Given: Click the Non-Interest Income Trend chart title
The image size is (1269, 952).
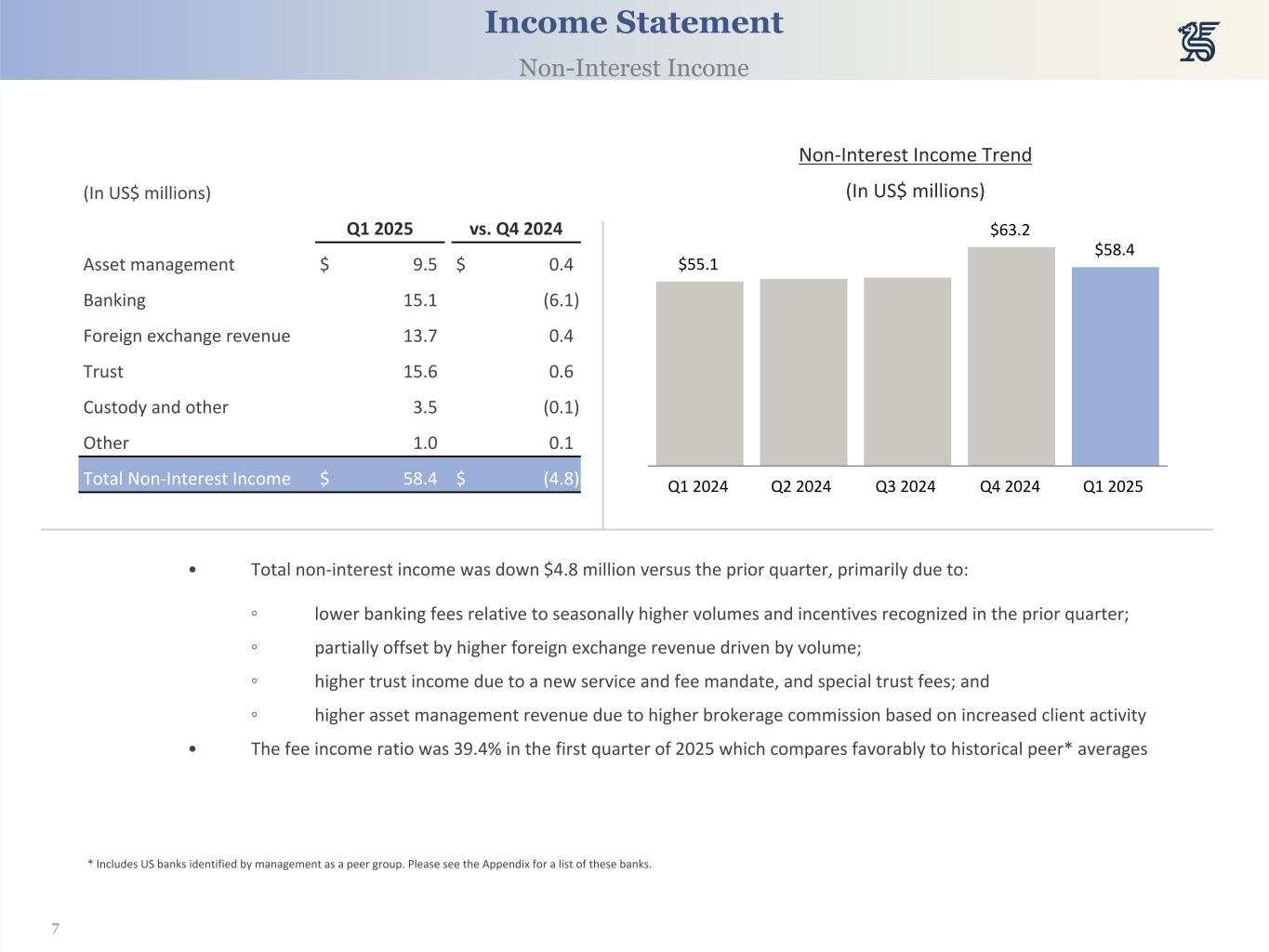Looking at the screenshot, I should tap(915, 155).
